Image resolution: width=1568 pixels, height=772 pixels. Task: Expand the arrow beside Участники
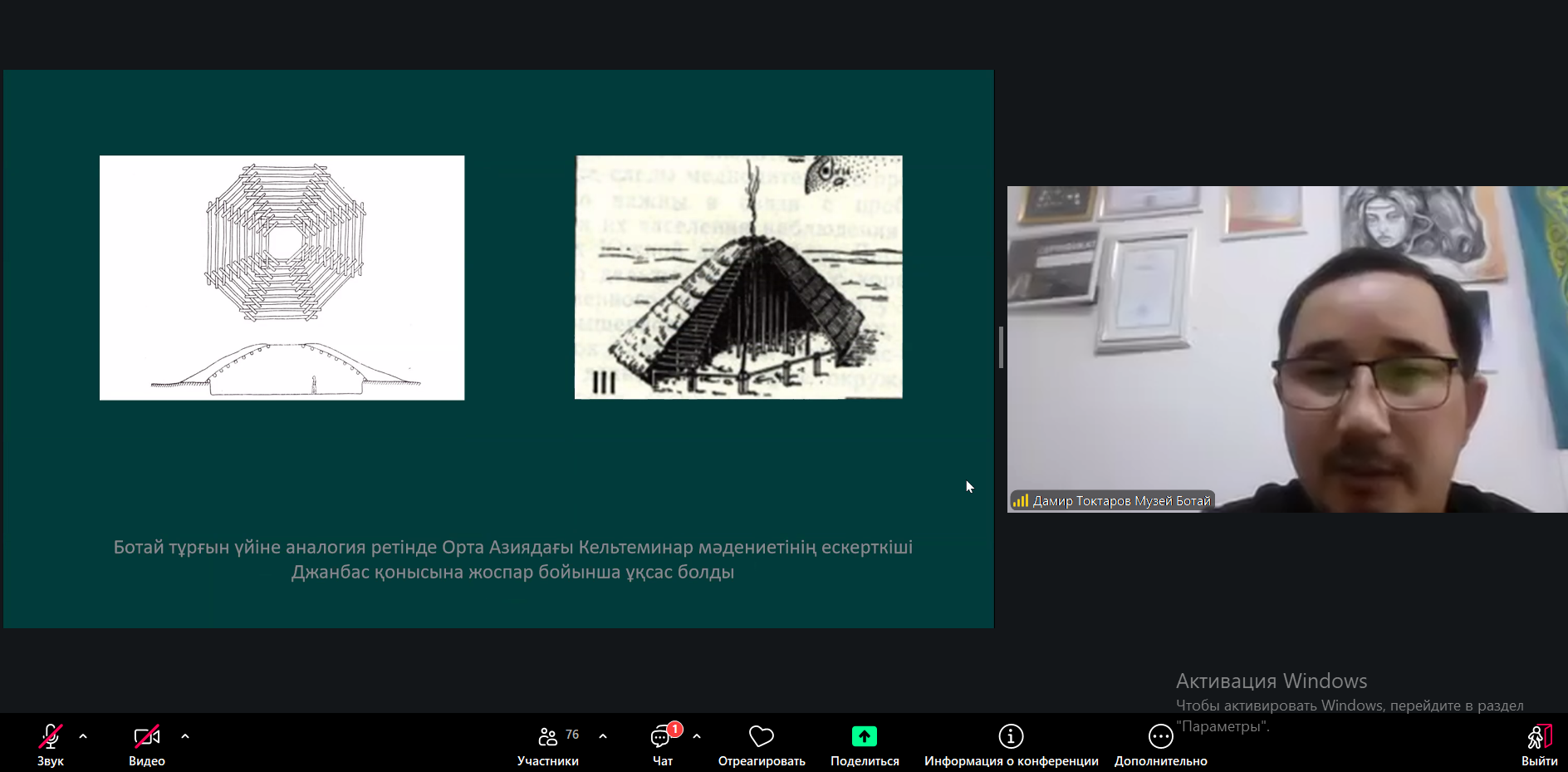[603, 736]
